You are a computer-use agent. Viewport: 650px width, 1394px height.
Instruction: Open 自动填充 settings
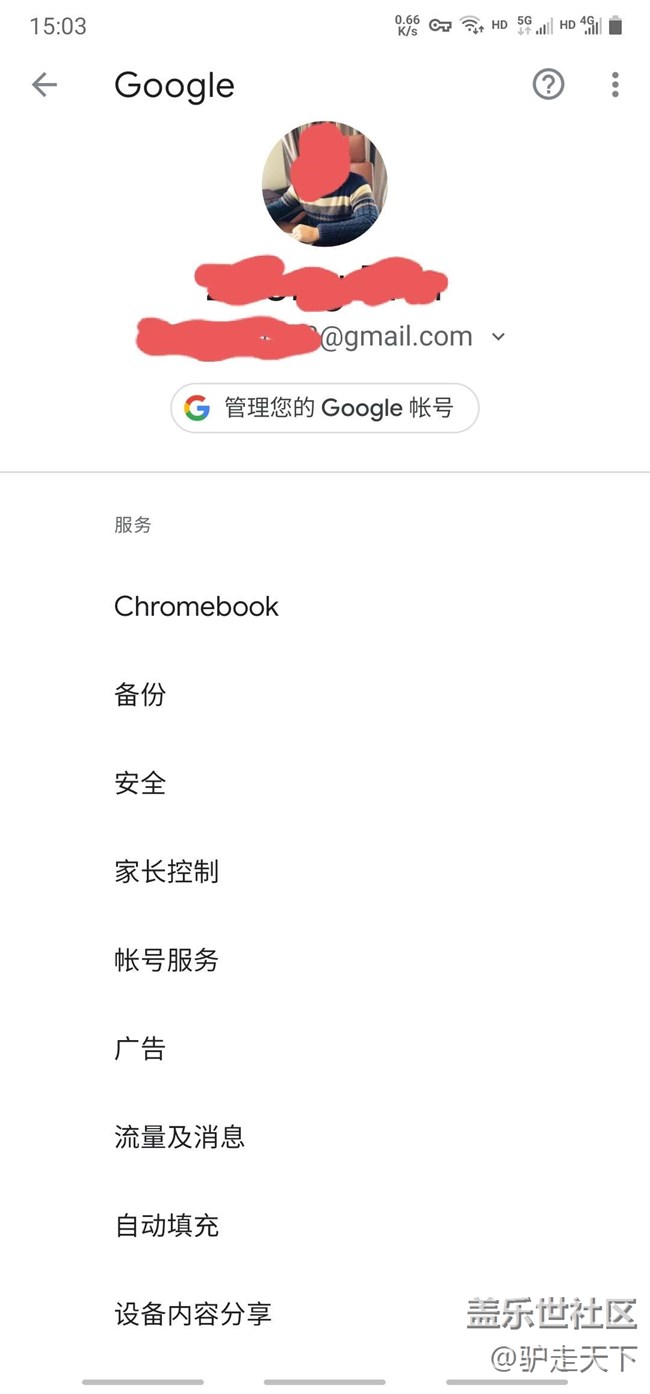pos(166,1225)
